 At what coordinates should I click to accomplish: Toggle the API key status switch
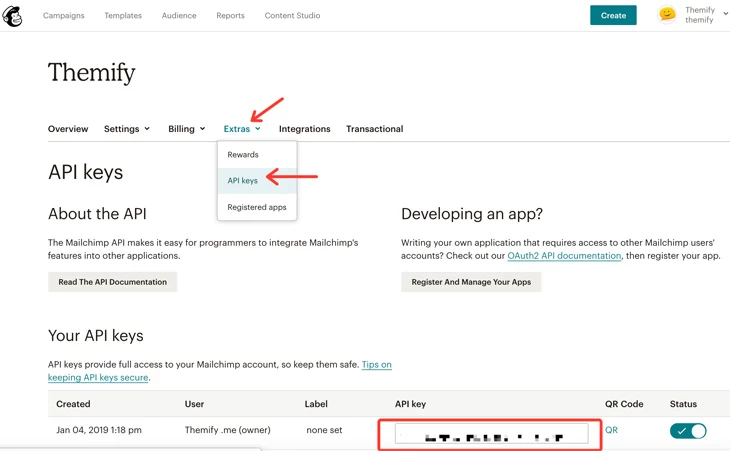[x=688, y=431]
